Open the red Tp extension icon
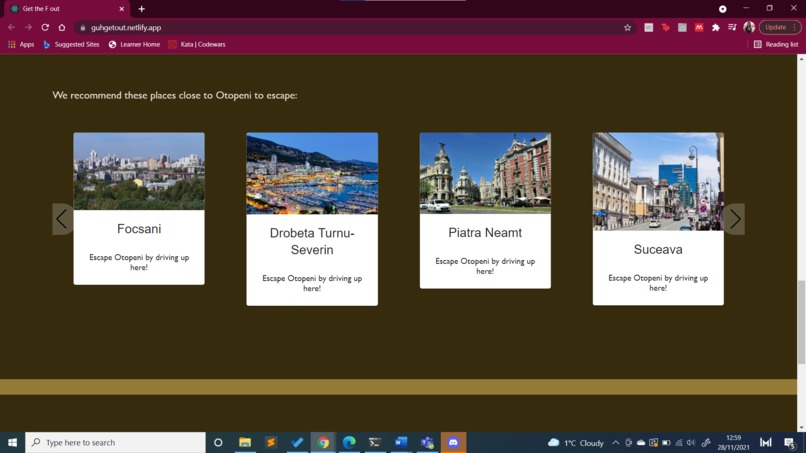This screenshot has width=806, height=453. (665, 28)
